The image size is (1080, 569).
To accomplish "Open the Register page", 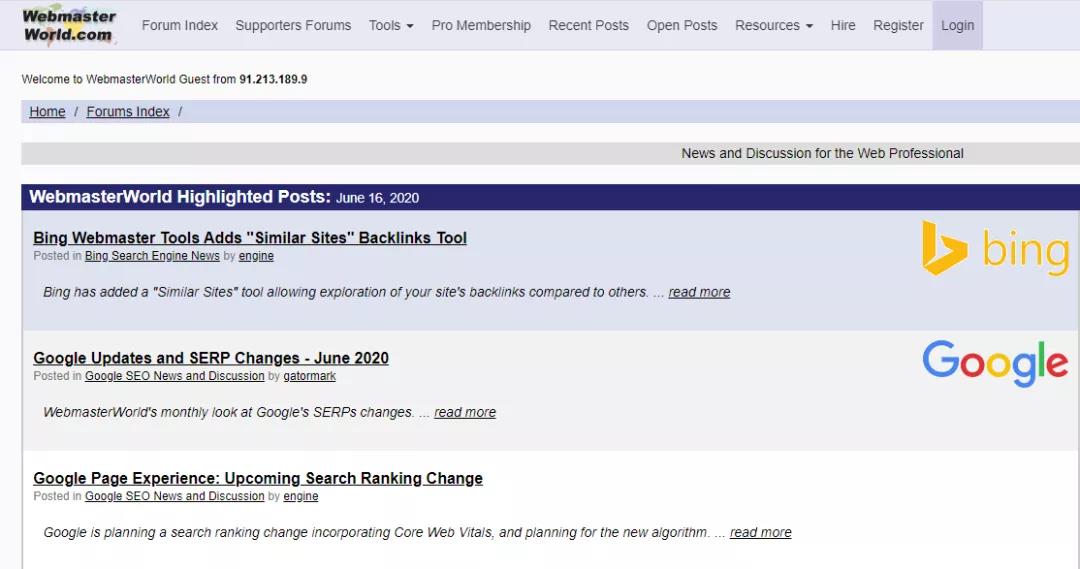I will tap(898, 25).
